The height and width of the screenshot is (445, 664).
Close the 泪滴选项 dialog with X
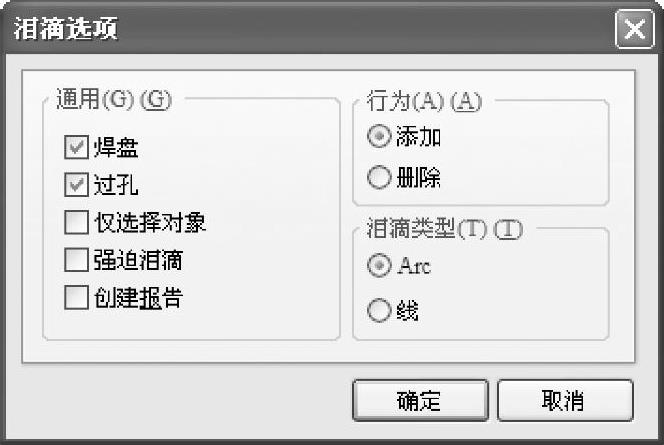pyautogui.click(x=634, y=28)
